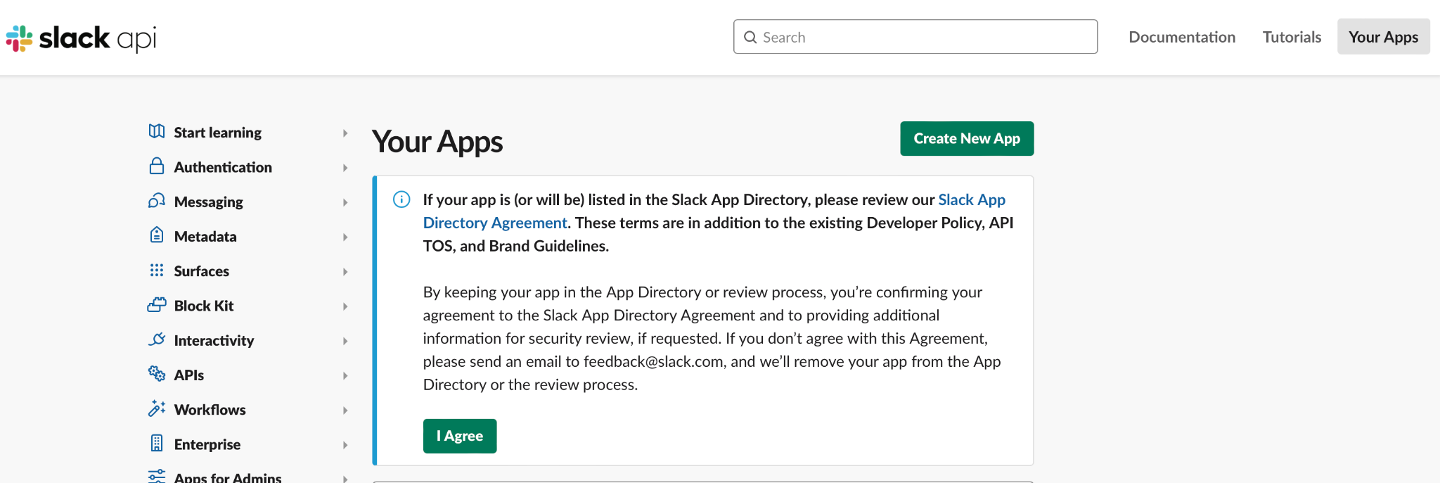
Task: Open the Documentation nav item
Action: [x=1182, y=37]
